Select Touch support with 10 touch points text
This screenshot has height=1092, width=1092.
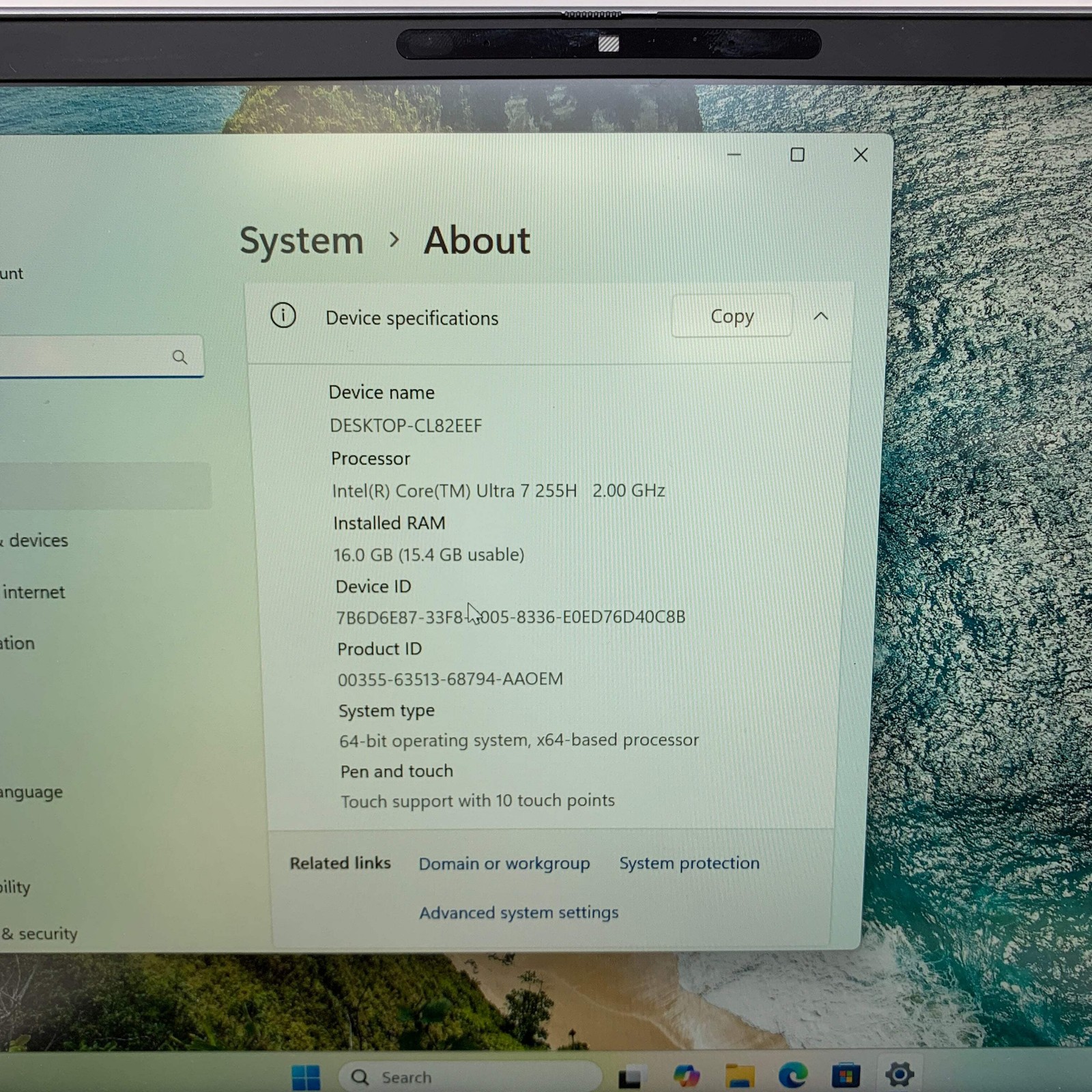pyautogui.click(x=478, y=801)
